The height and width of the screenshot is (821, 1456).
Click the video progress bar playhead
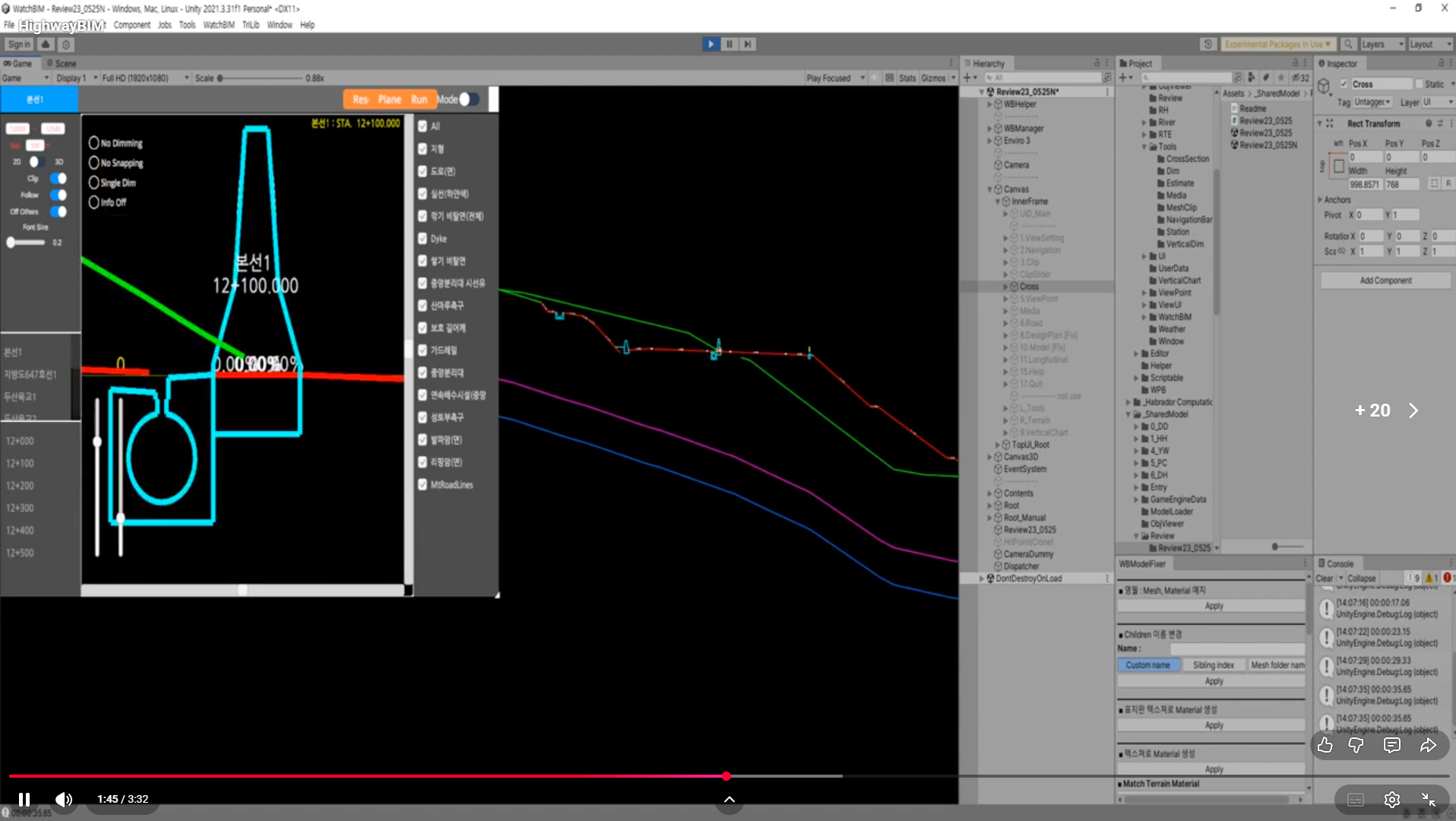pyautogui.click(x=726, y=776)
